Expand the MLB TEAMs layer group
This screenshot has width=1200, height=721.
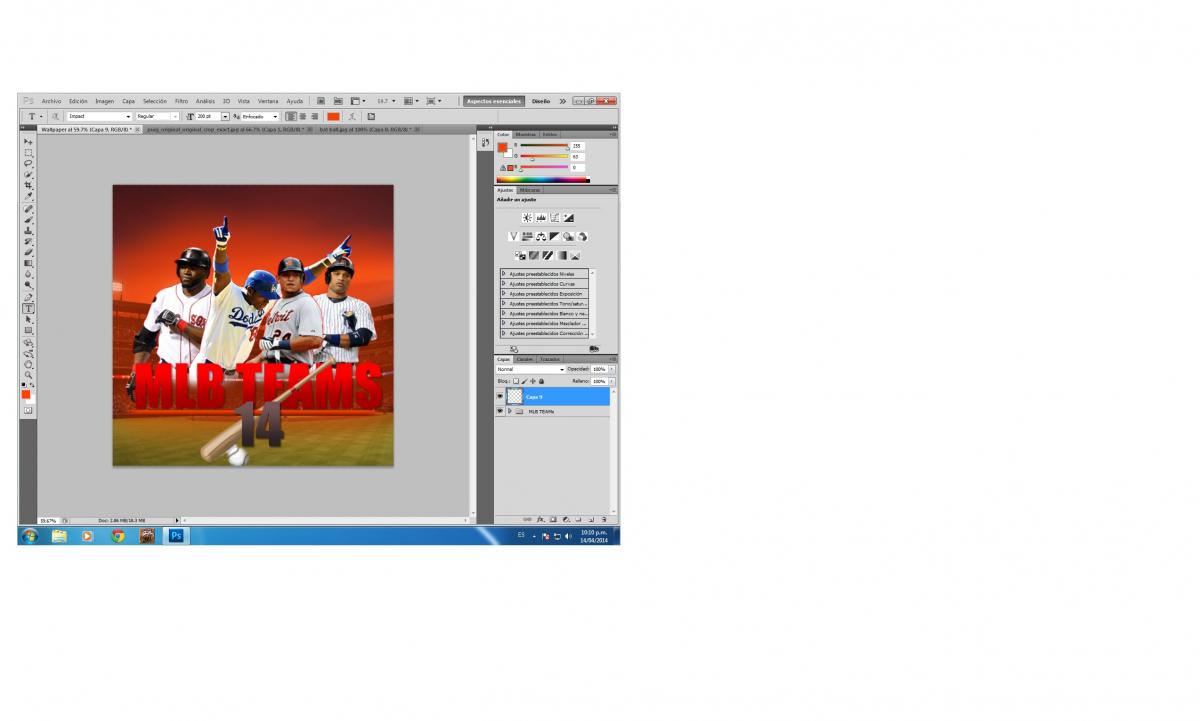pyautogui.click(x=509, y=411)
